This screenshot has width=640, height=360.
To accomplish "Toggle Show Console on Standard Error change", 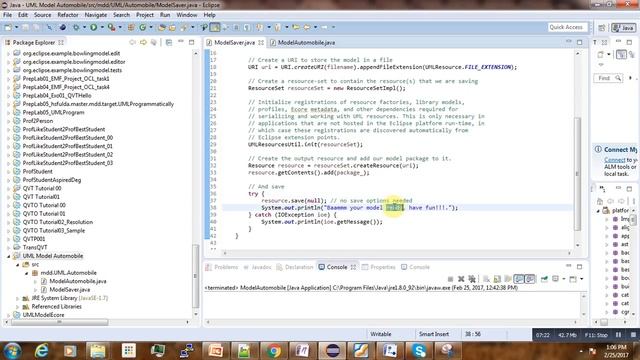I will (x=530, y=279).
